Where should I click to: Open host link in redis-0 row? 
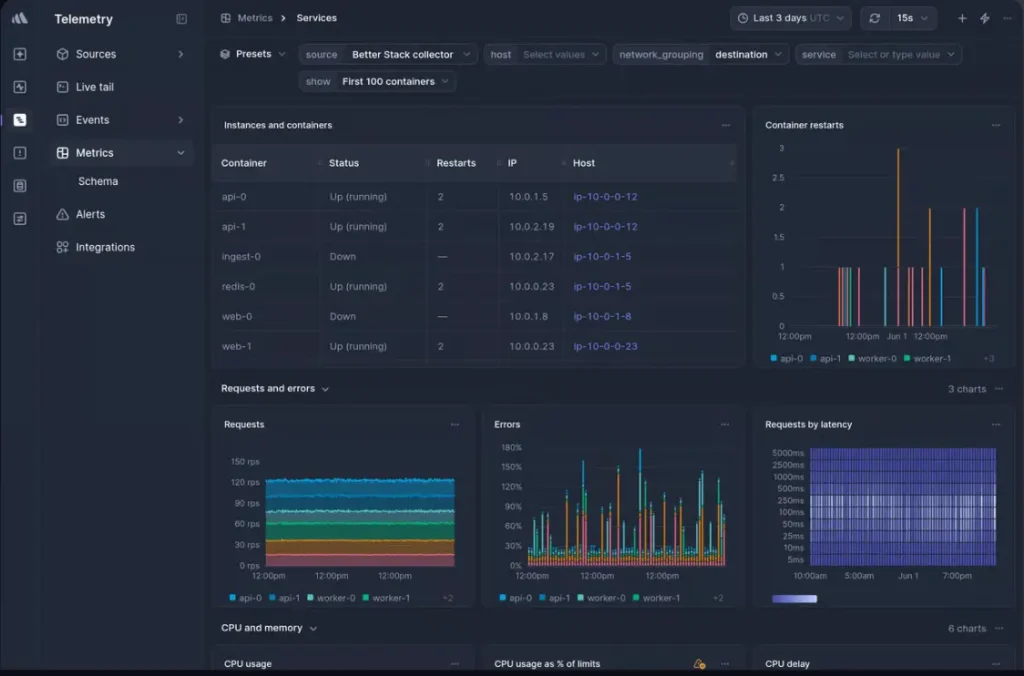(x=602, y=287)
